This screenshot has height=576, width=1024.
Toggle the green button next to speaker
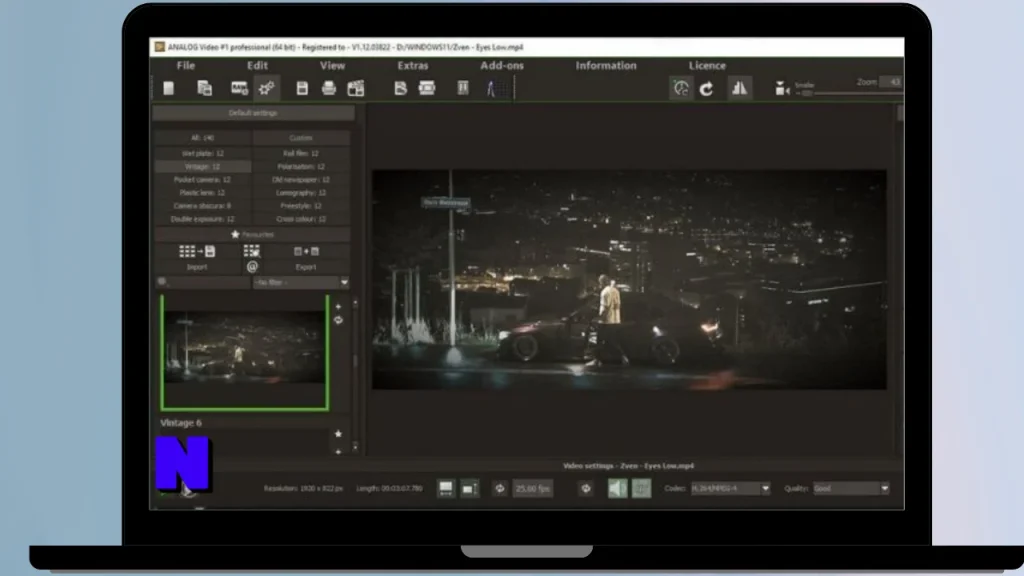(641, 488)
